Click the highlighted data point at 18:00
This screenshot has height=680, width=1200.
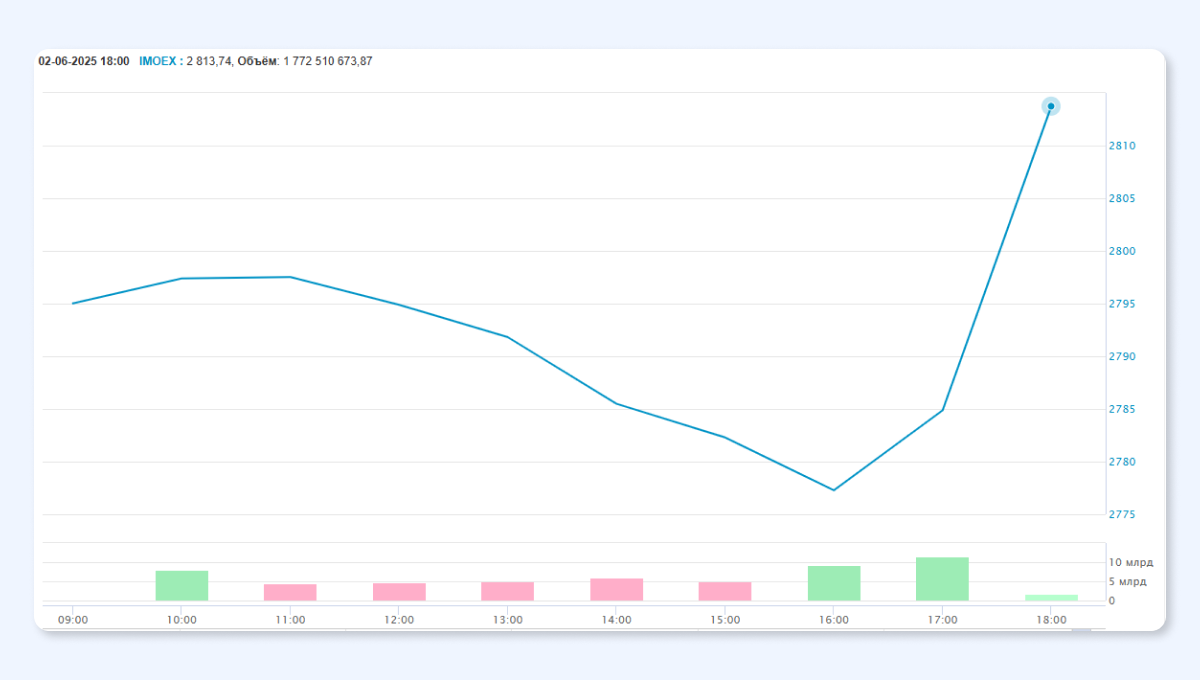pyautogui.click(x=1050, y=106)
